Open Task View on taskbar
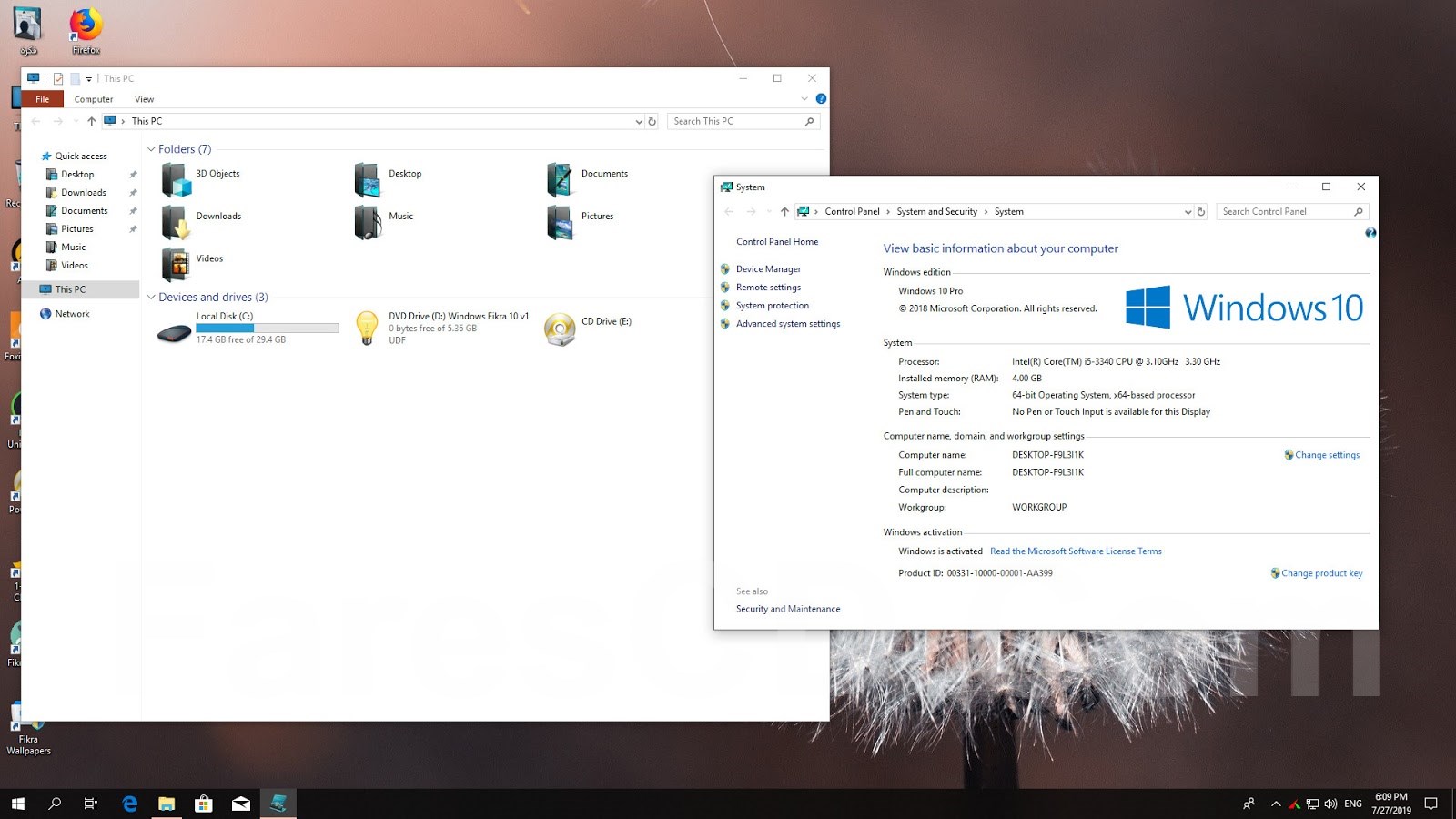This screenshot has width=1456, height=819. 91,804
